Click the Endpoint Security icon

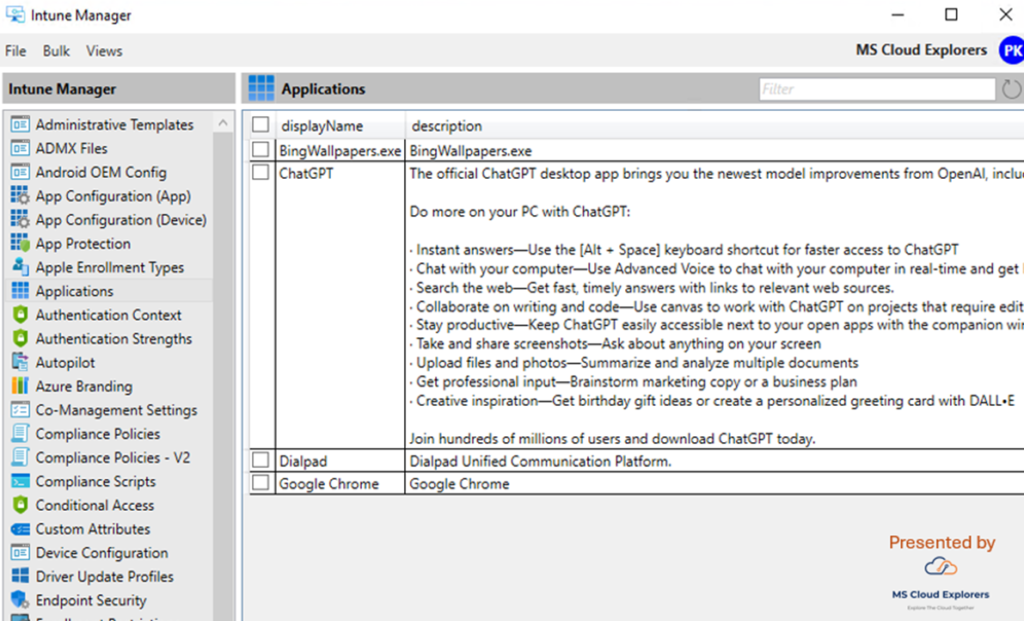point(20,600)
